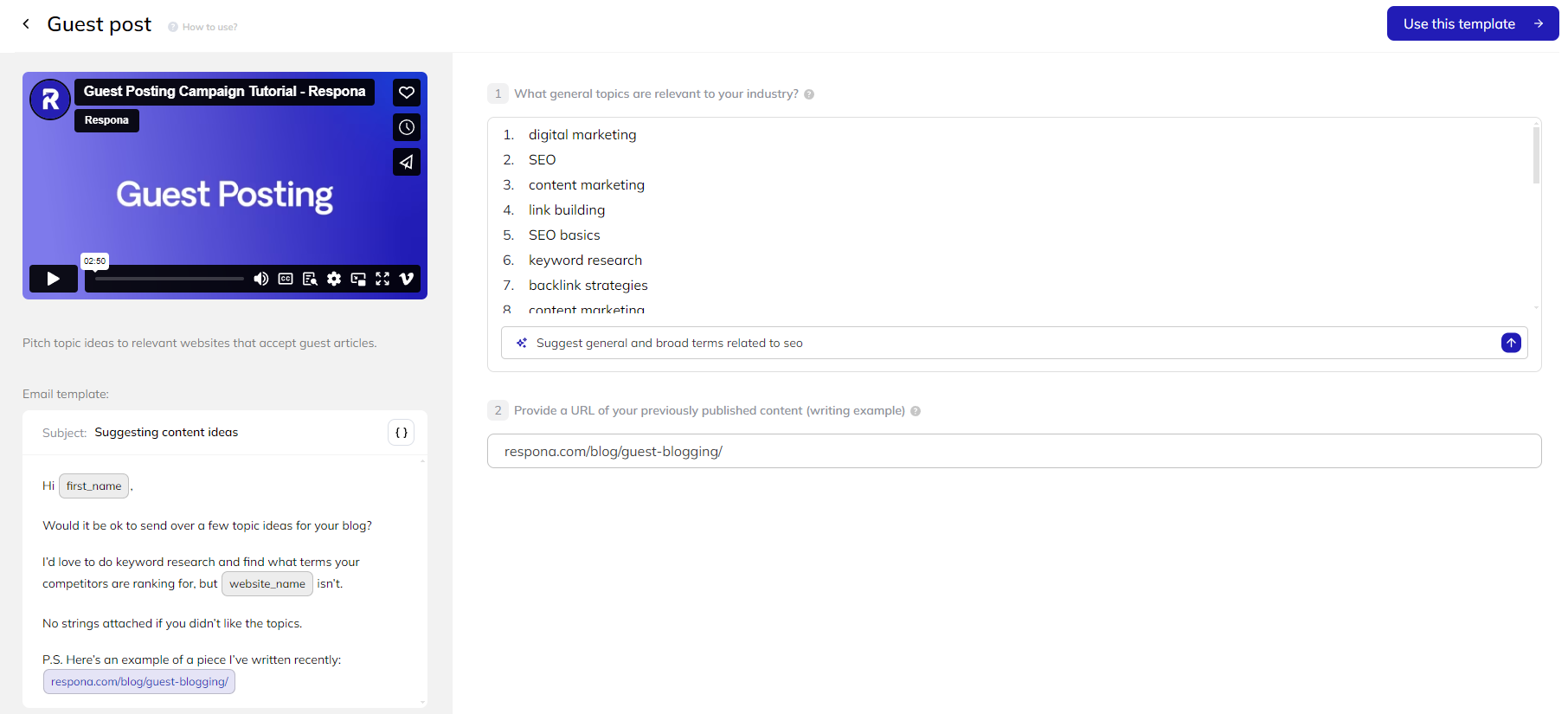Open the watch-later clock icon on the video
The height and width of the screenshot is (714, 1568).
coord(406,127)
